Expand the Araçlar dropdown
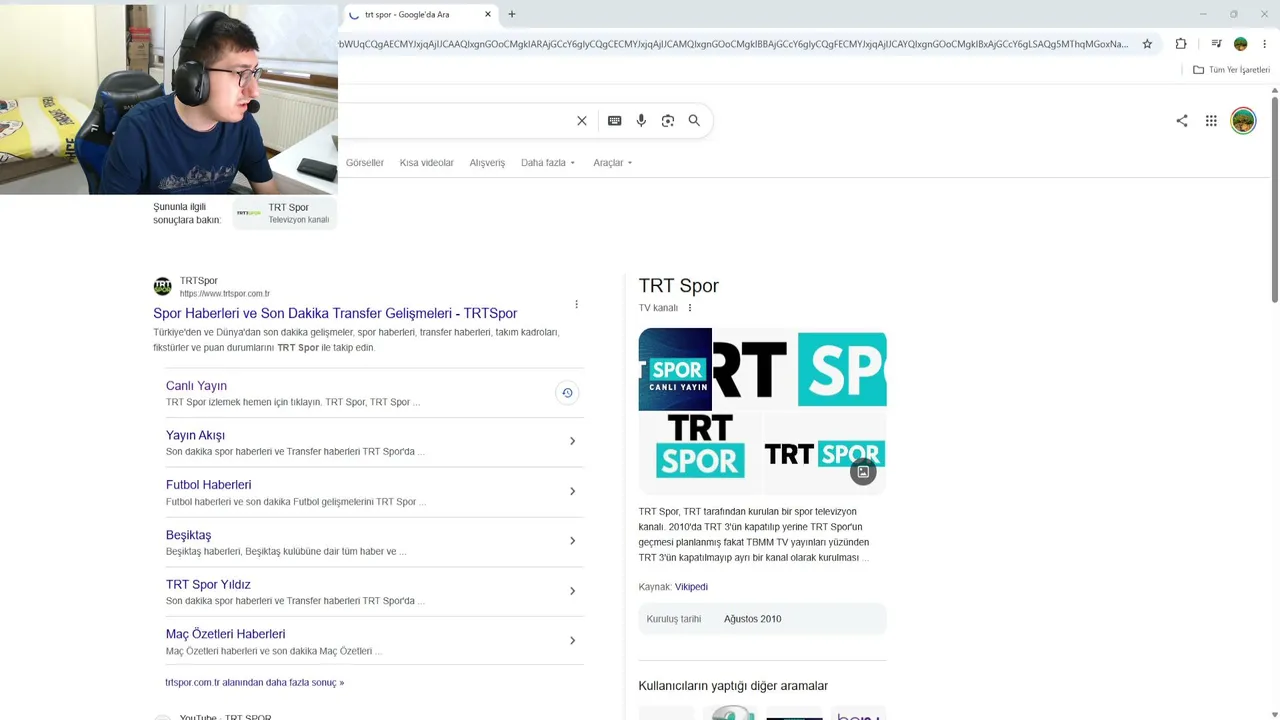Image resolution: width=1280 pixels, height=720 pixels. coord(613,163)
